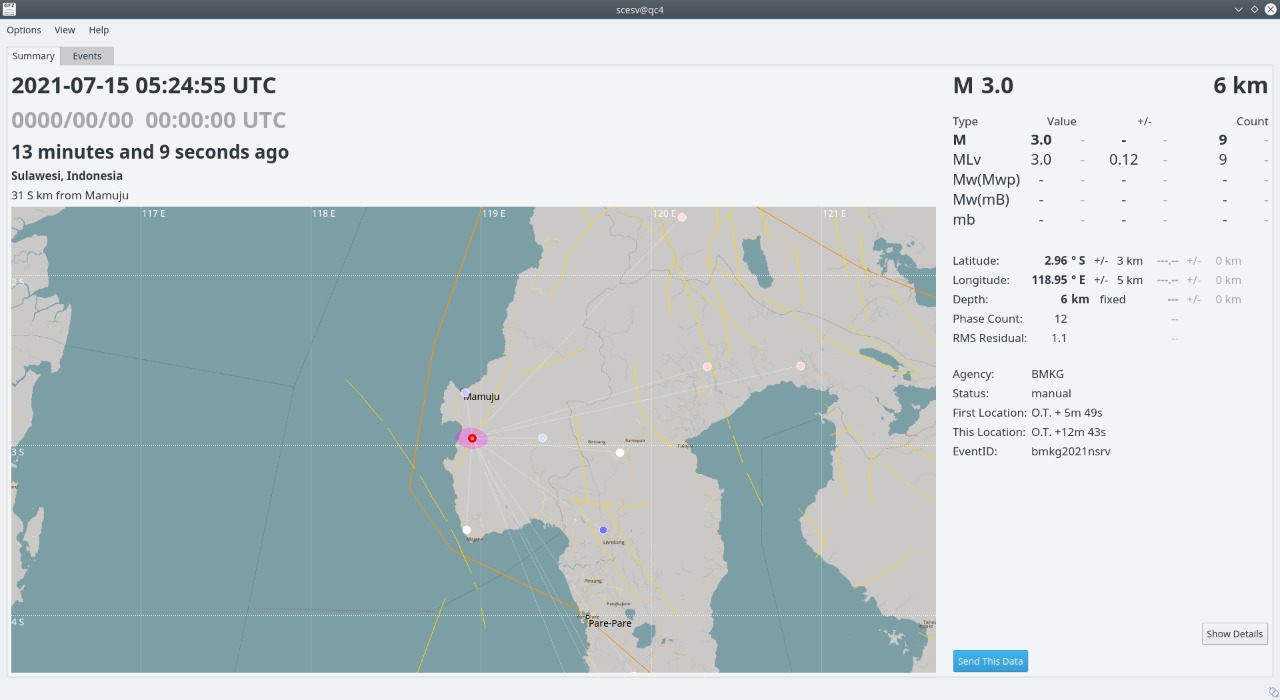Click the station marker beside Mamuju label
The width and height of the screenshot is (1280, 700).
click(466, 392)
